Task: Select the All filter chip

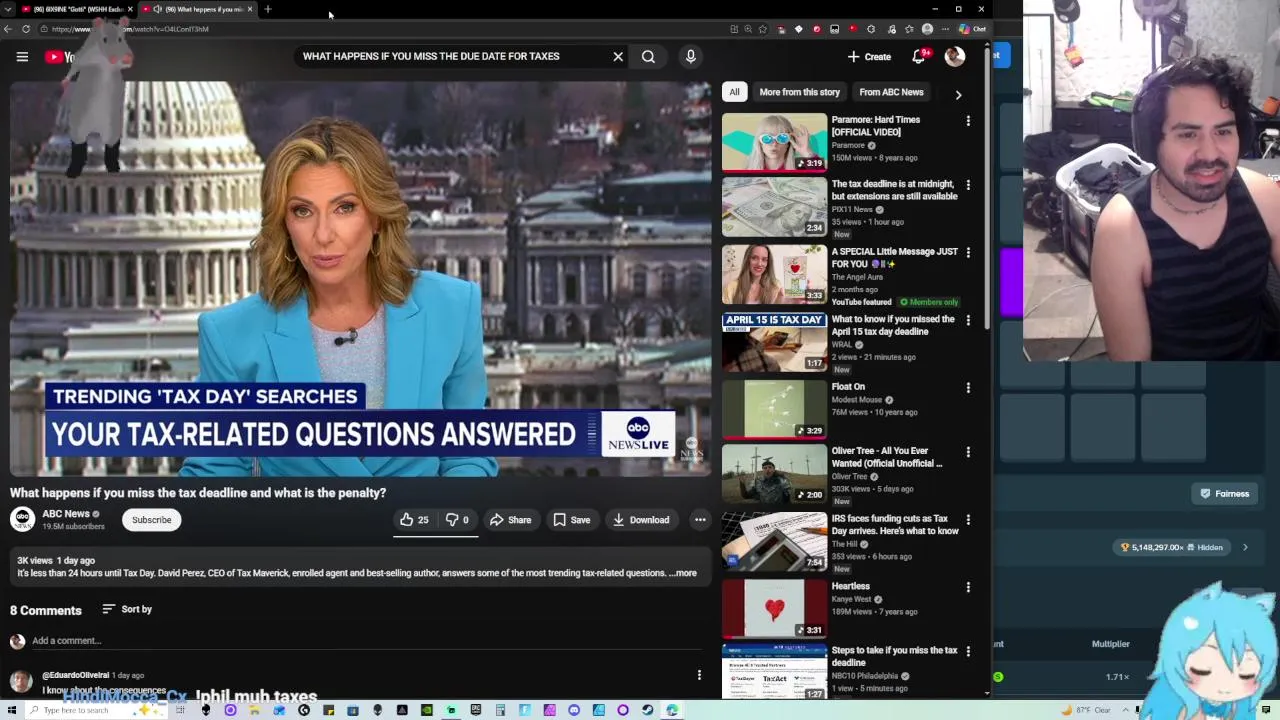Action: pos(734,92)
